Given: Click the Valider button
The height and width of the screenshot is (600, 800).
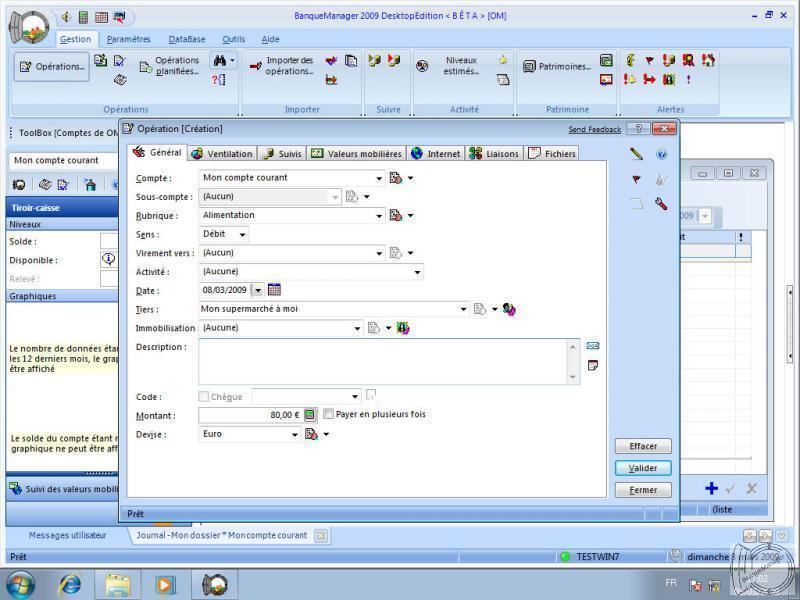Looking at the screenshot, I should [643, 468].
